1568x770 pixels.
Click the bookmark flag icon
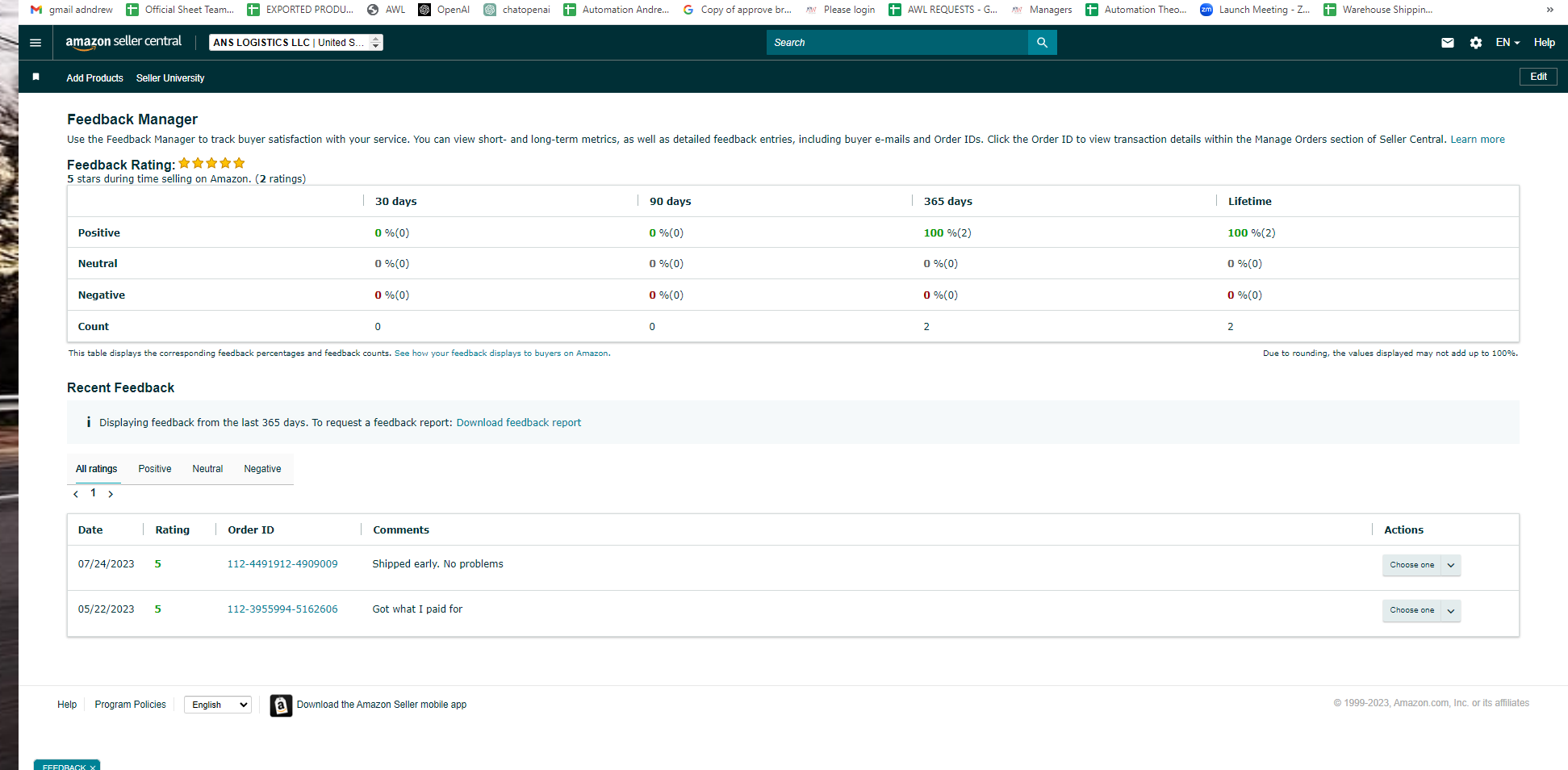36,77
